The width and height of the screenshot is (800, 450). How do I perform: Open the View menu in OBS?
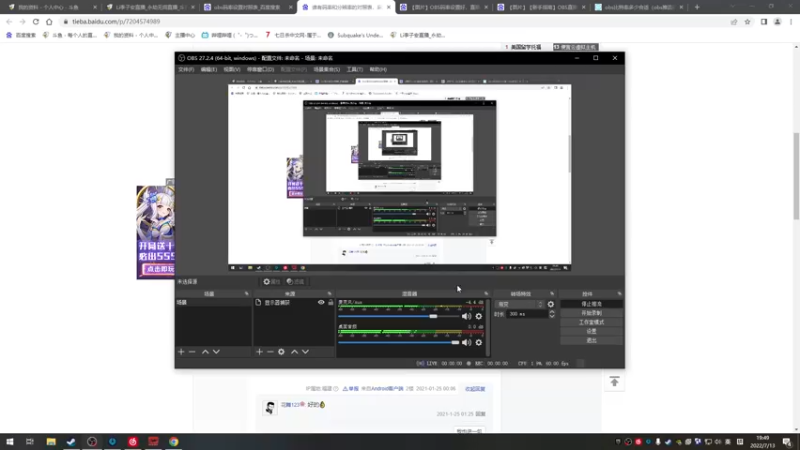point(231,69)
